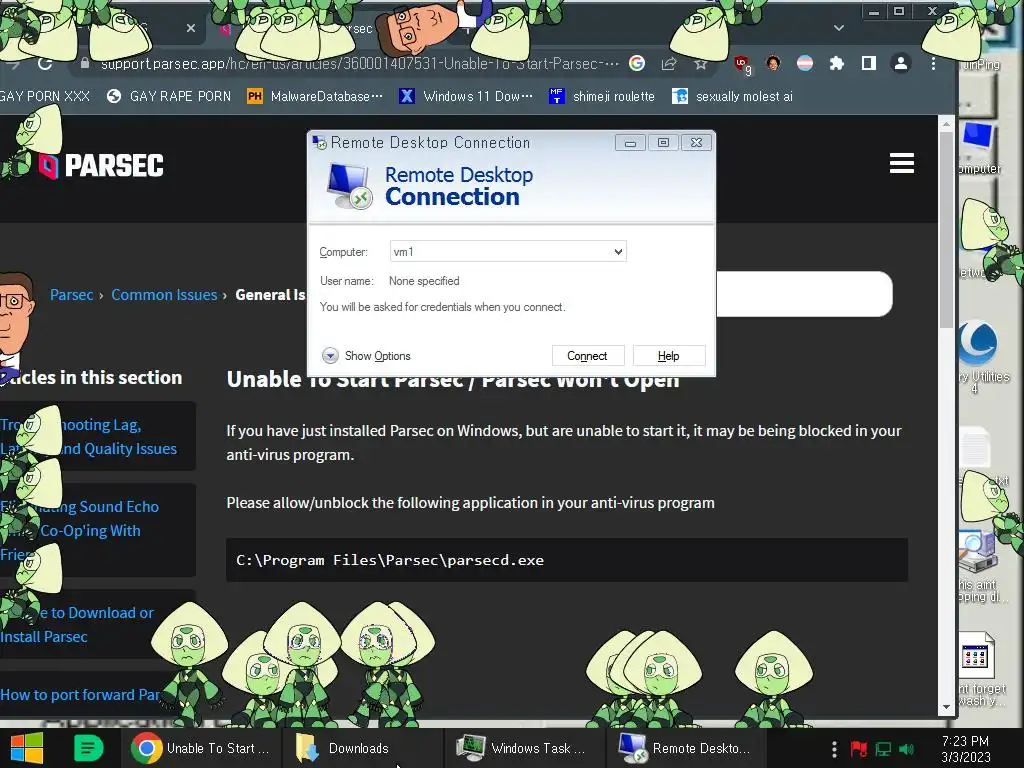The width and height of the screenshot is (1024, 768).
Task: Open the Google icon in the address bar
Action: [x=637, y=63]
